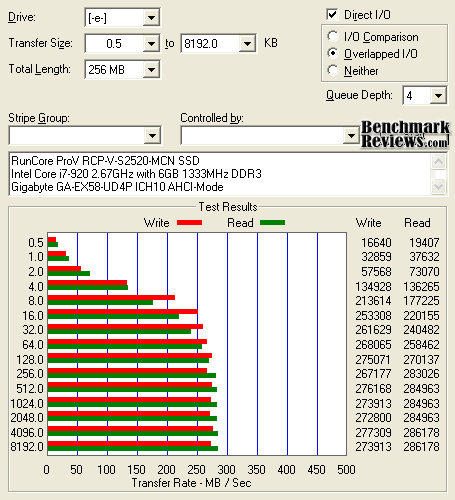Click the Write value 277309

(373, 433)
